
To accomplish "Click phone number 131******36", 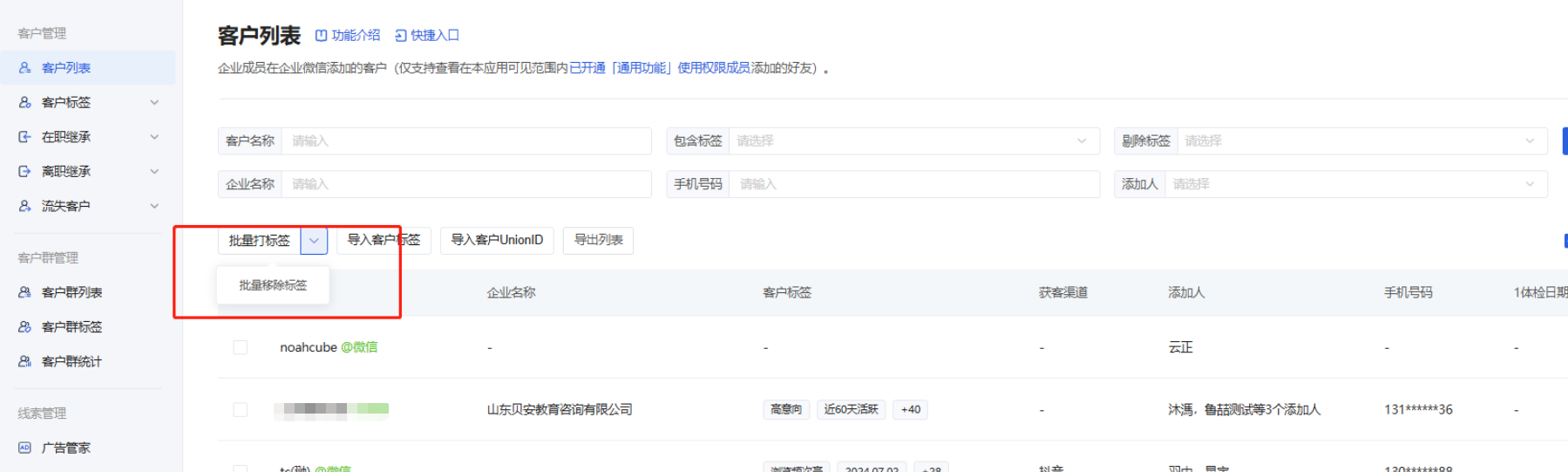I will [1418, 409].
